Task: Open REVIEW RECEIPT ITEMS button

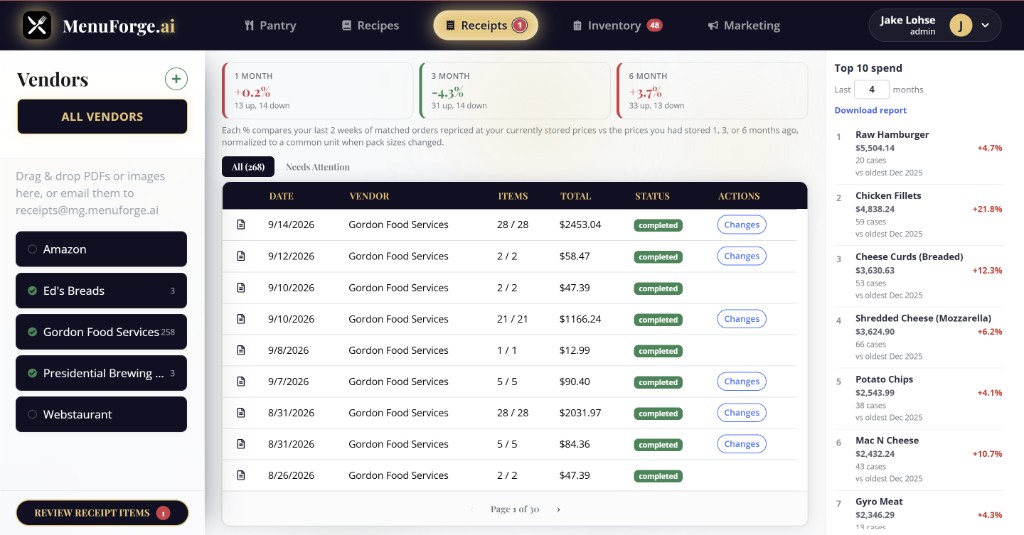Action: 103,513
